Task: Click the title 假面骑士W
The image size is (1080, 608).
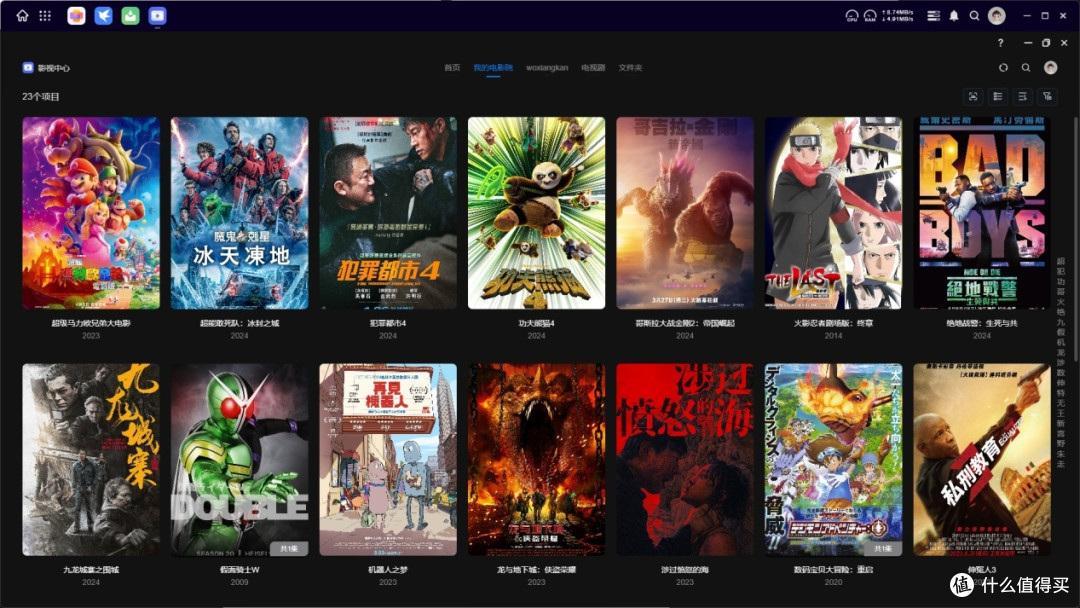Action: coord(240,569)
